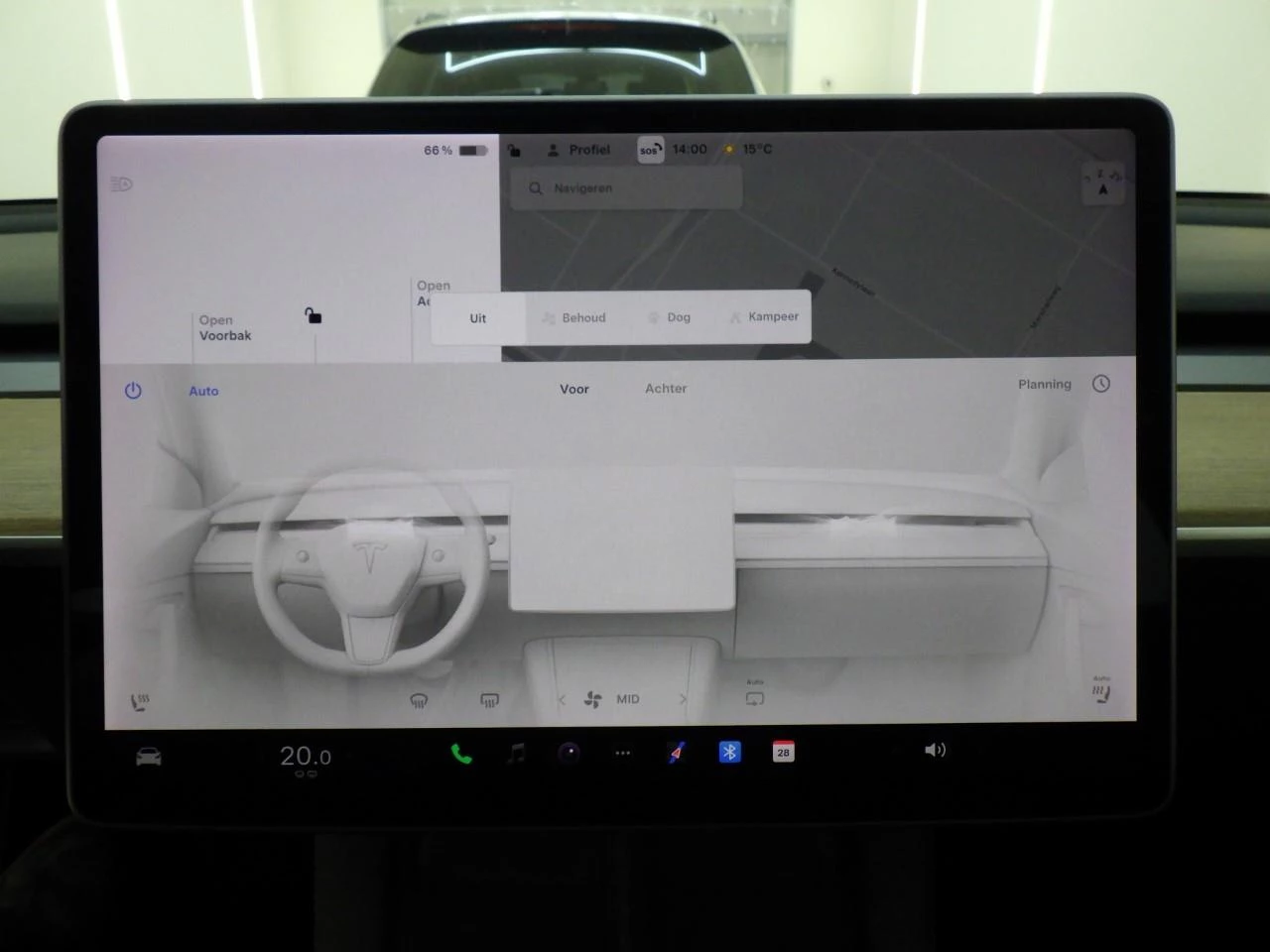Tap the 14:00 clock display
Image resolution: width=1270 pixels, height=952 pixels.
[690, 149]
